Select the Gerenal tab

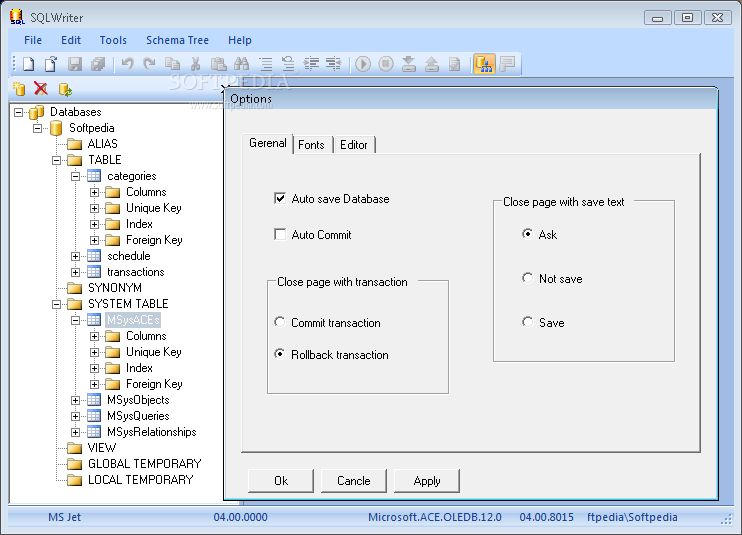268,143
